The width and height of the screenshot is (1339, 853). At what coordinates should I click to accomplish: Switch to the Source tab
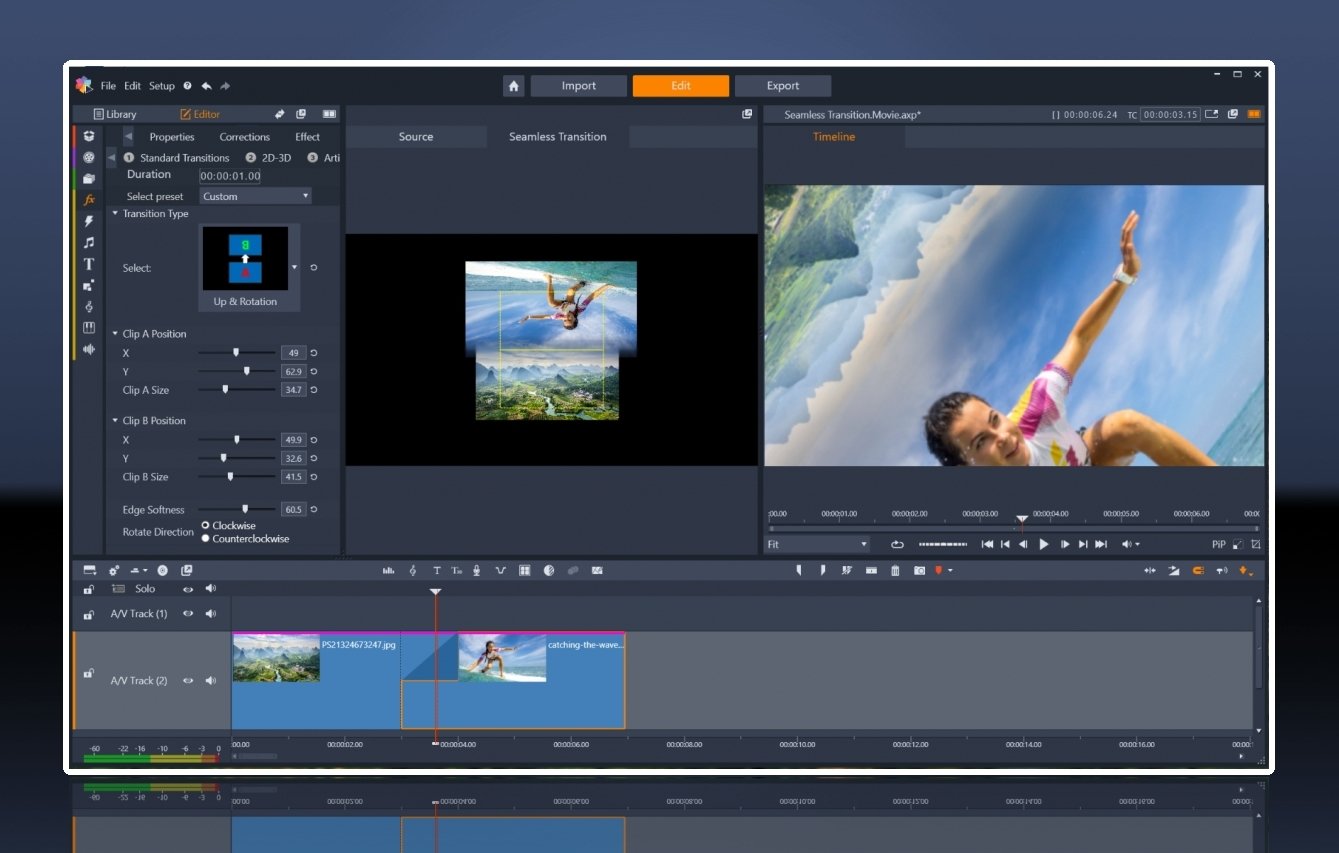(x=416, y=137)
